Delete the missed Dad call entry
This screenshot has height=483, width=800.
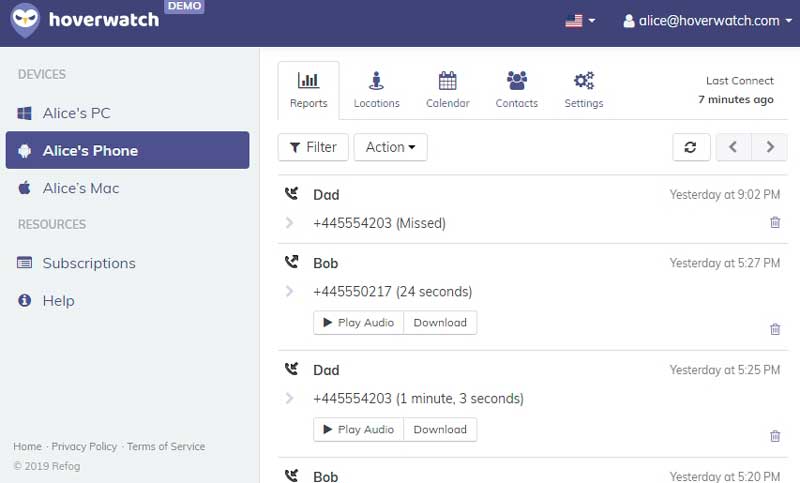click(x=775, y=222)
